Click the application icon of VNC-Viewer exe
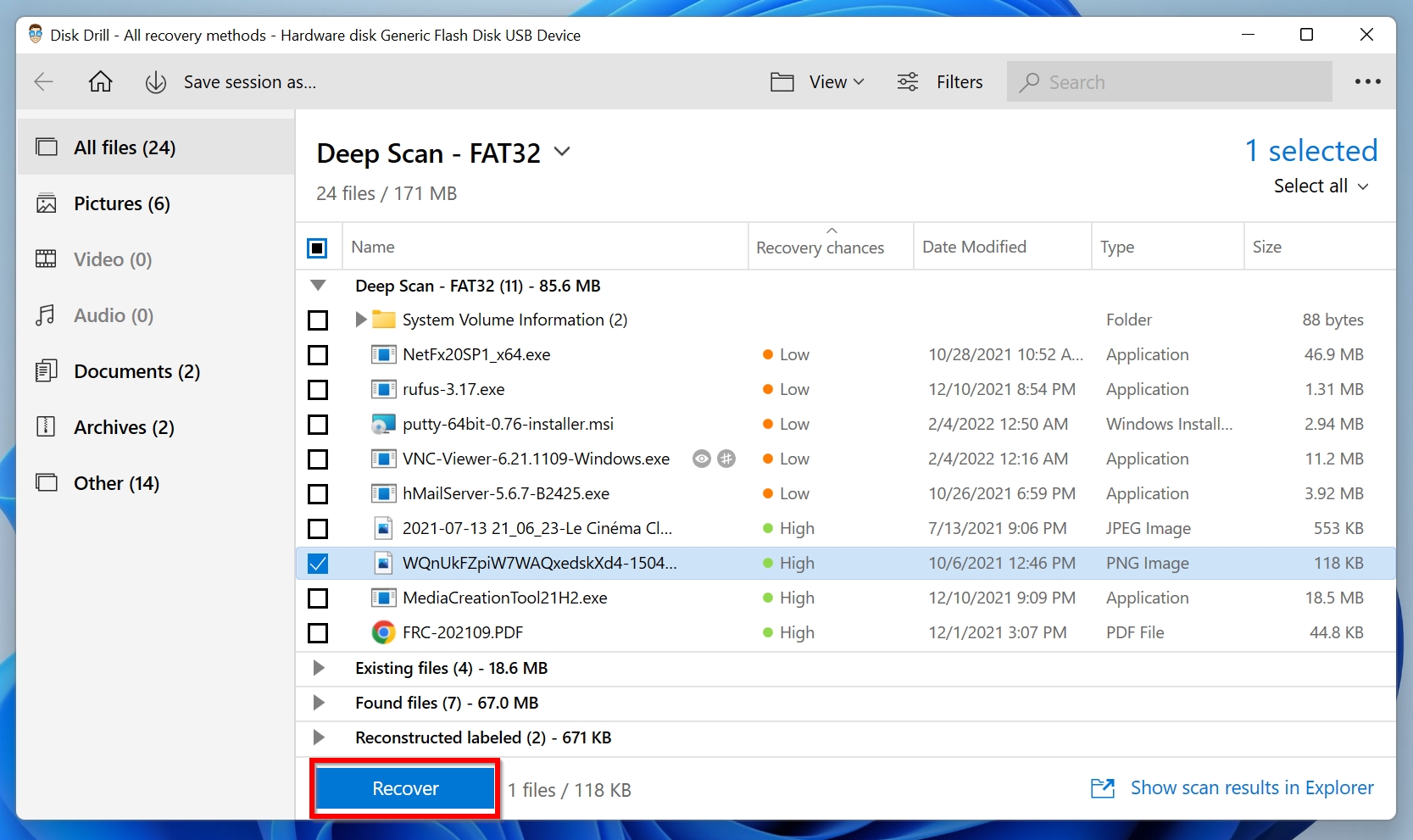The image size is (1413, 840). [x=384, y=459]
